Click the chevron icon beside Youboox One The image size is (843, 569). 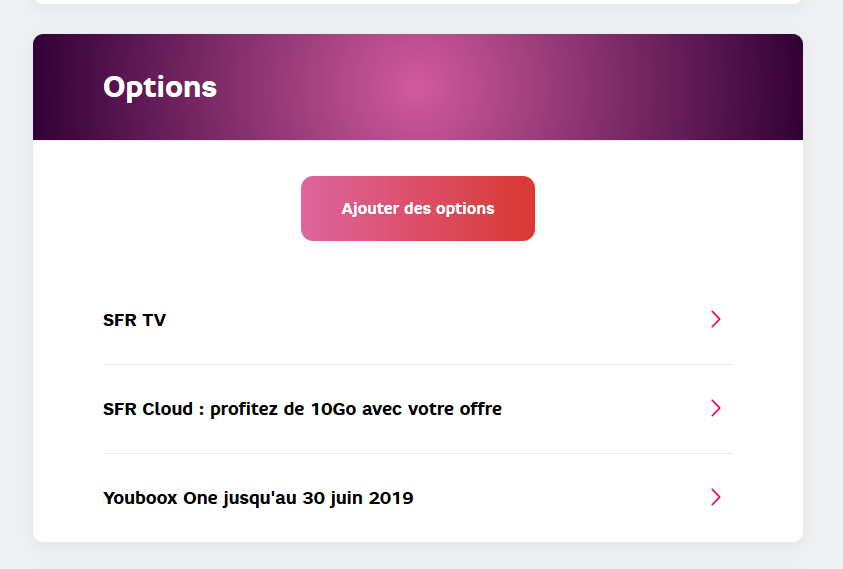[715, 497]
